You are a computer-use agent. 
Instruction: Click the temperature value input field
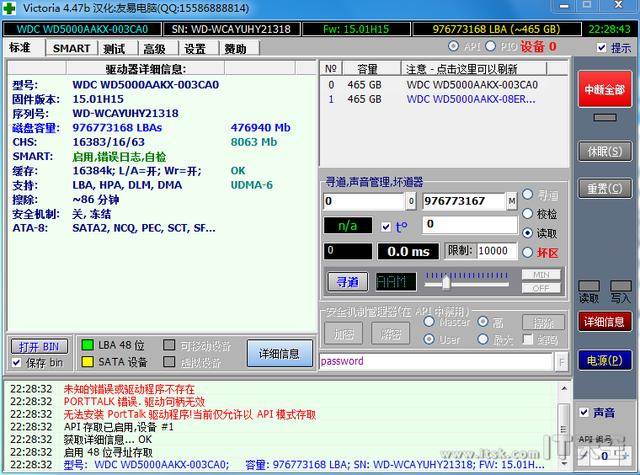click(x=470, y=224)
